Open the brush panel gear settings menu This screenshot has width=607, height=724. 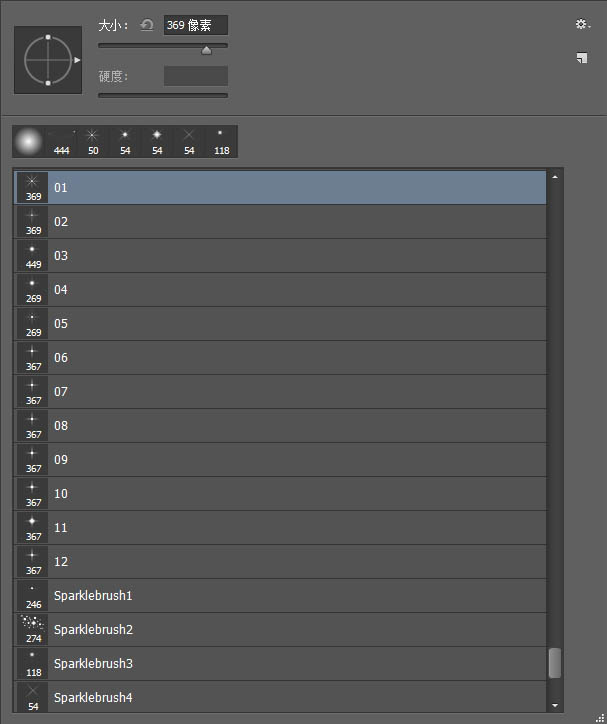point(583,24)
